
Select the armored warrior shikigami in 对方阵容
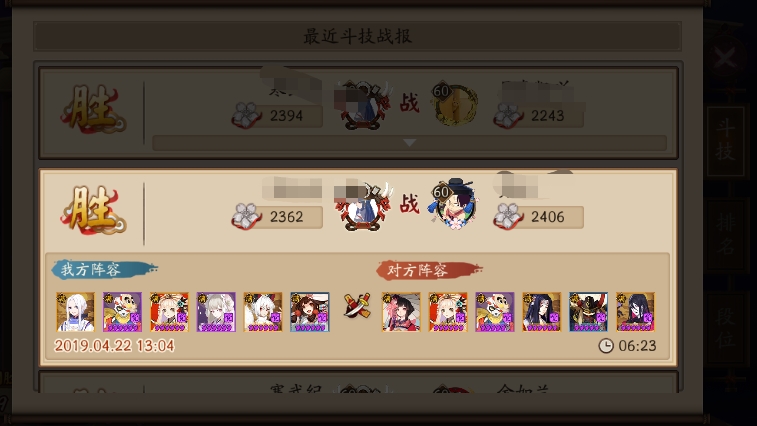point(588,312)
